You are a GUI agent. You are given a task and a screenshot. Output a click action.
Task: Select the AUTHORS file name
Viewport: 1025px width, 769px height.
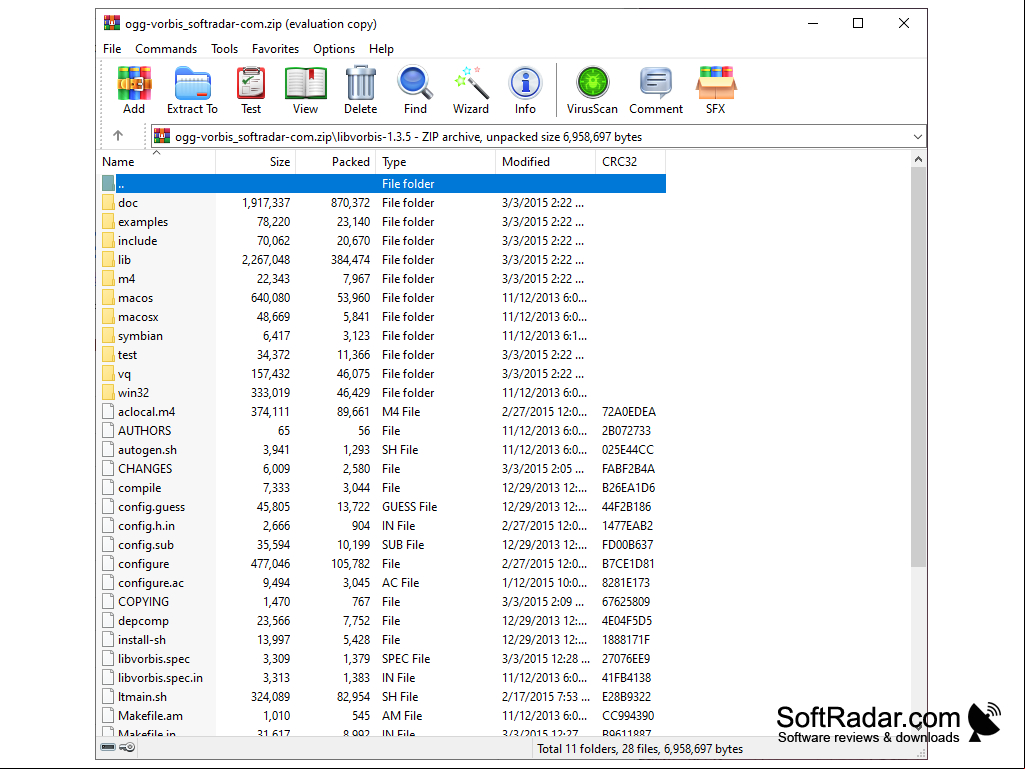(x=144, y=430)
